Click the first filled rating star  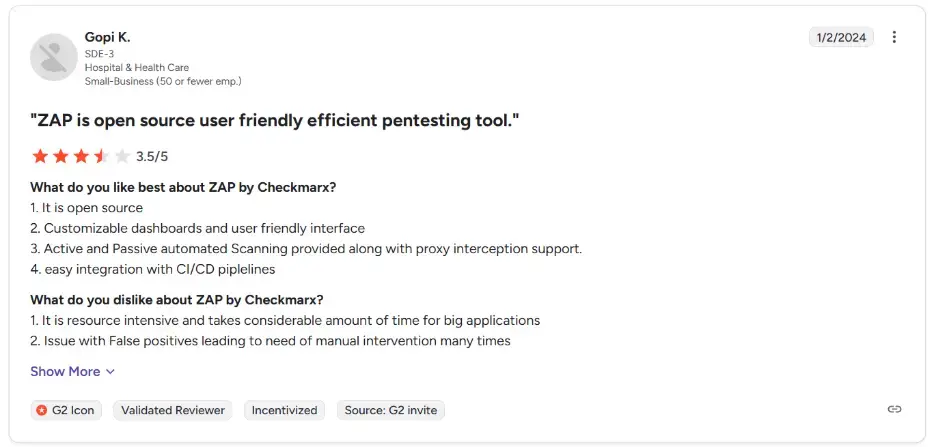40,156
